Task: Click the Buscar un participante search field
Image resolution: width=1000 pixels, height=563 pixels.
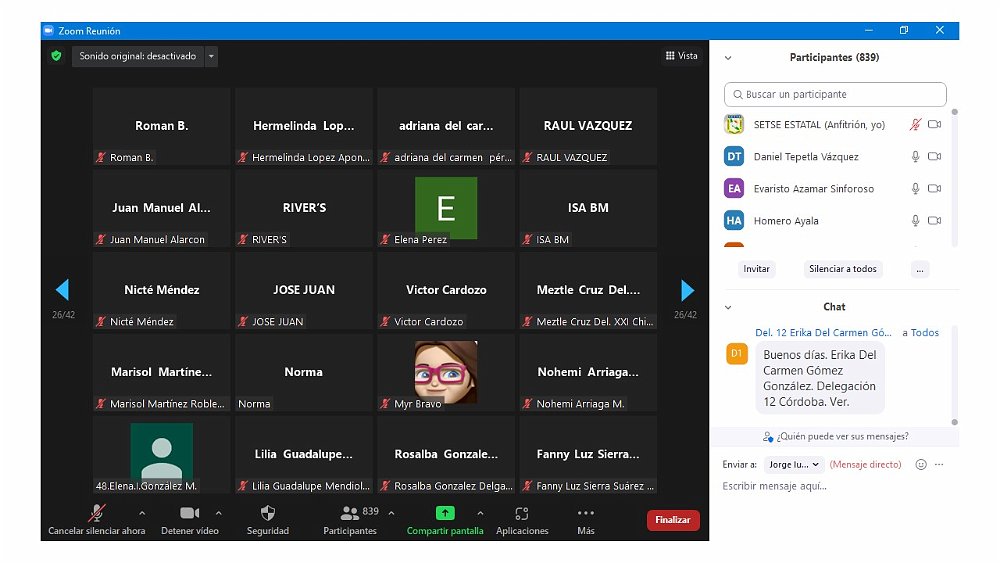Action: (835, 95)
